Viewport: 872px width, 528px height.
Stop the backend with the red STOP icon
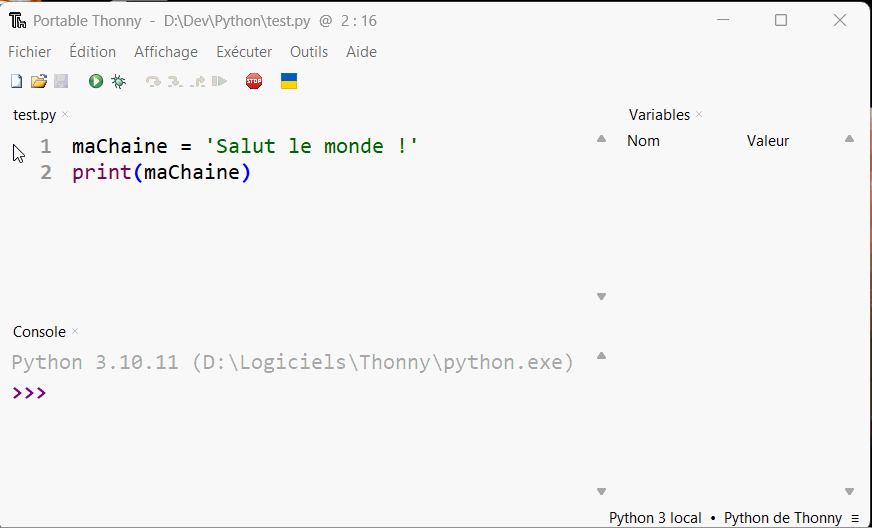pos(254,82)
